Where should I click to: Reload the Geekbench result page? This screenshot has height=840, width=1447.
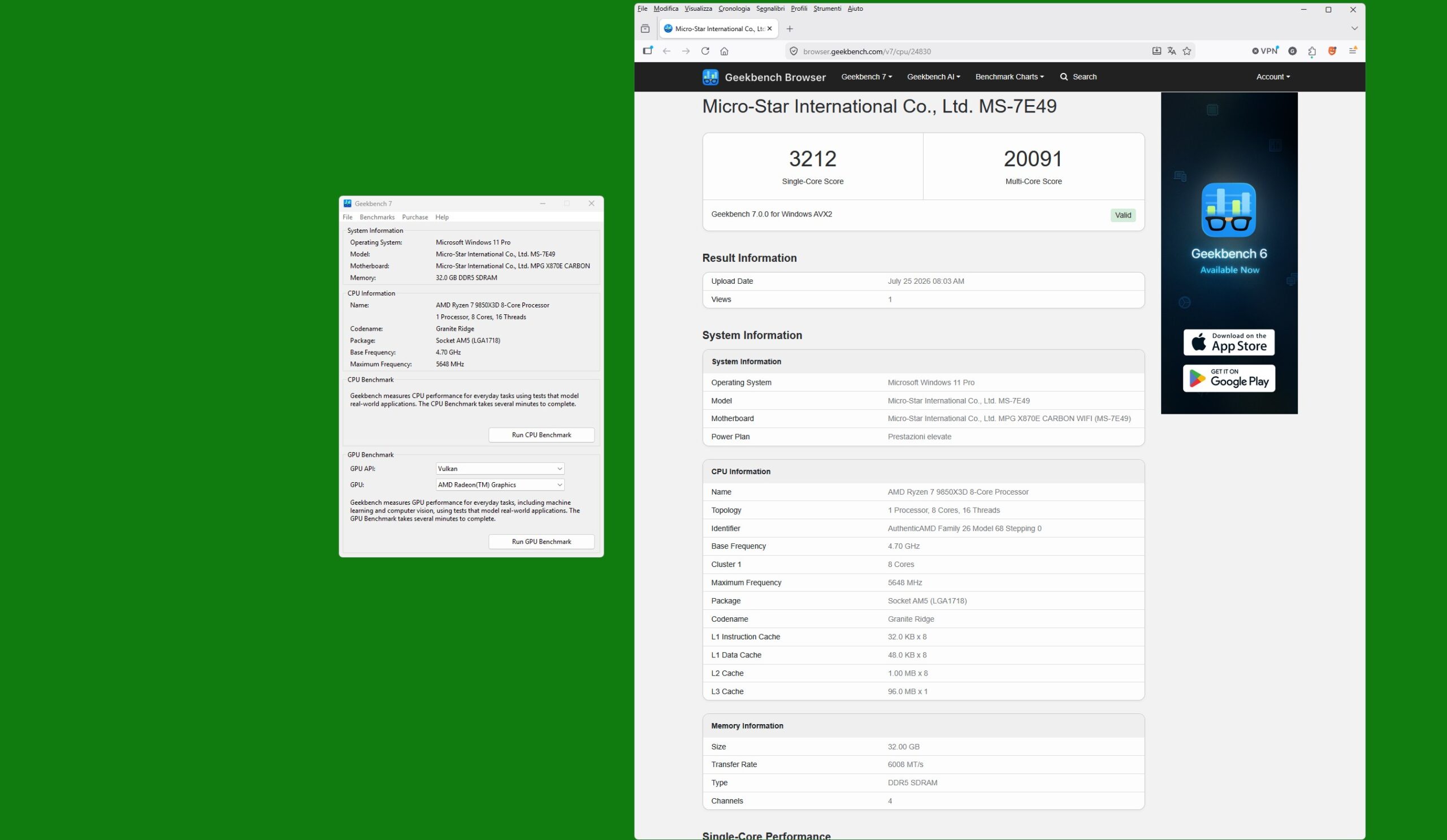705,51
